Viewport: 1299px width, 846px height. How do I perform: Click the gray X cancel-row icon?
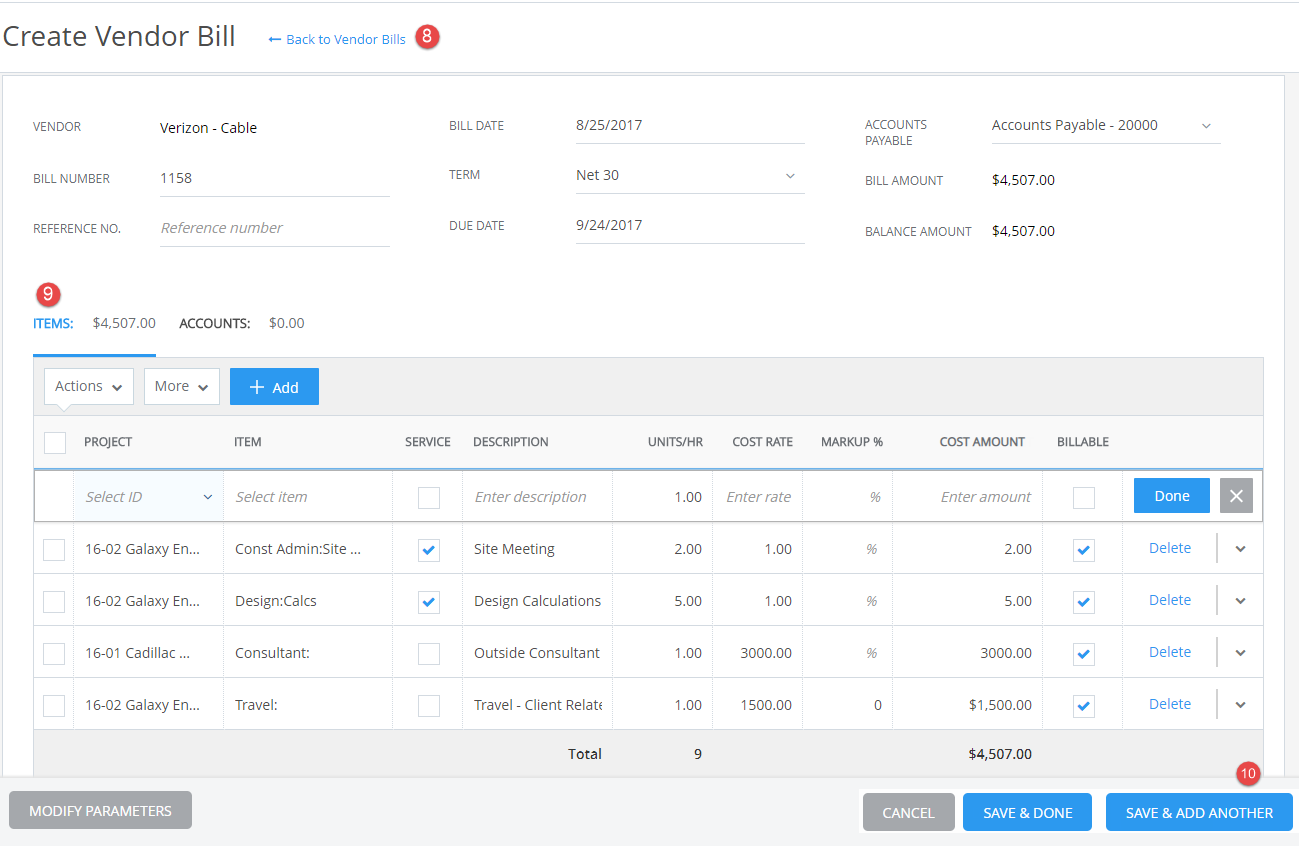(x=1236, y=496)
